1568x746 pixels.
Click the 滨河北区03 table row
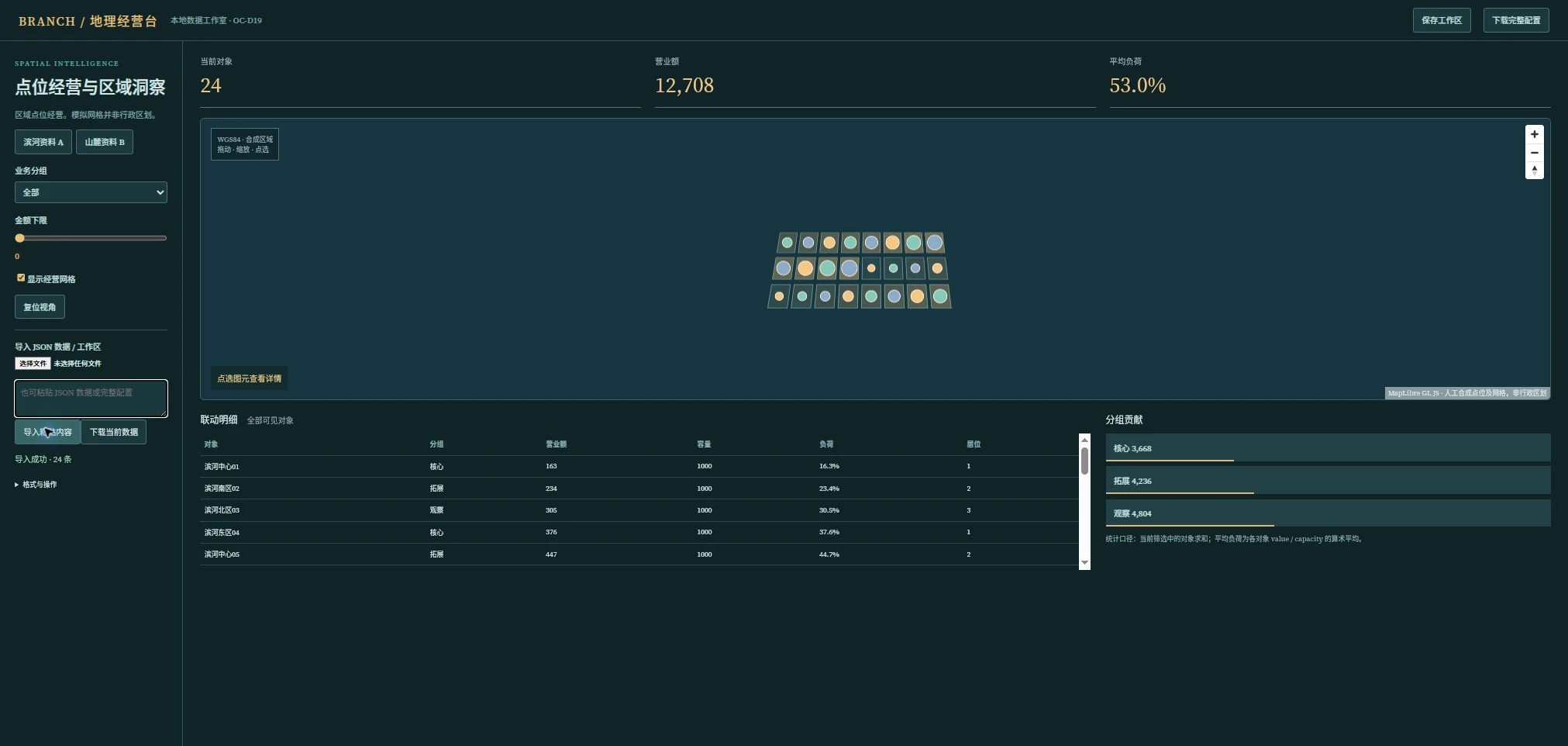[639, 510]
